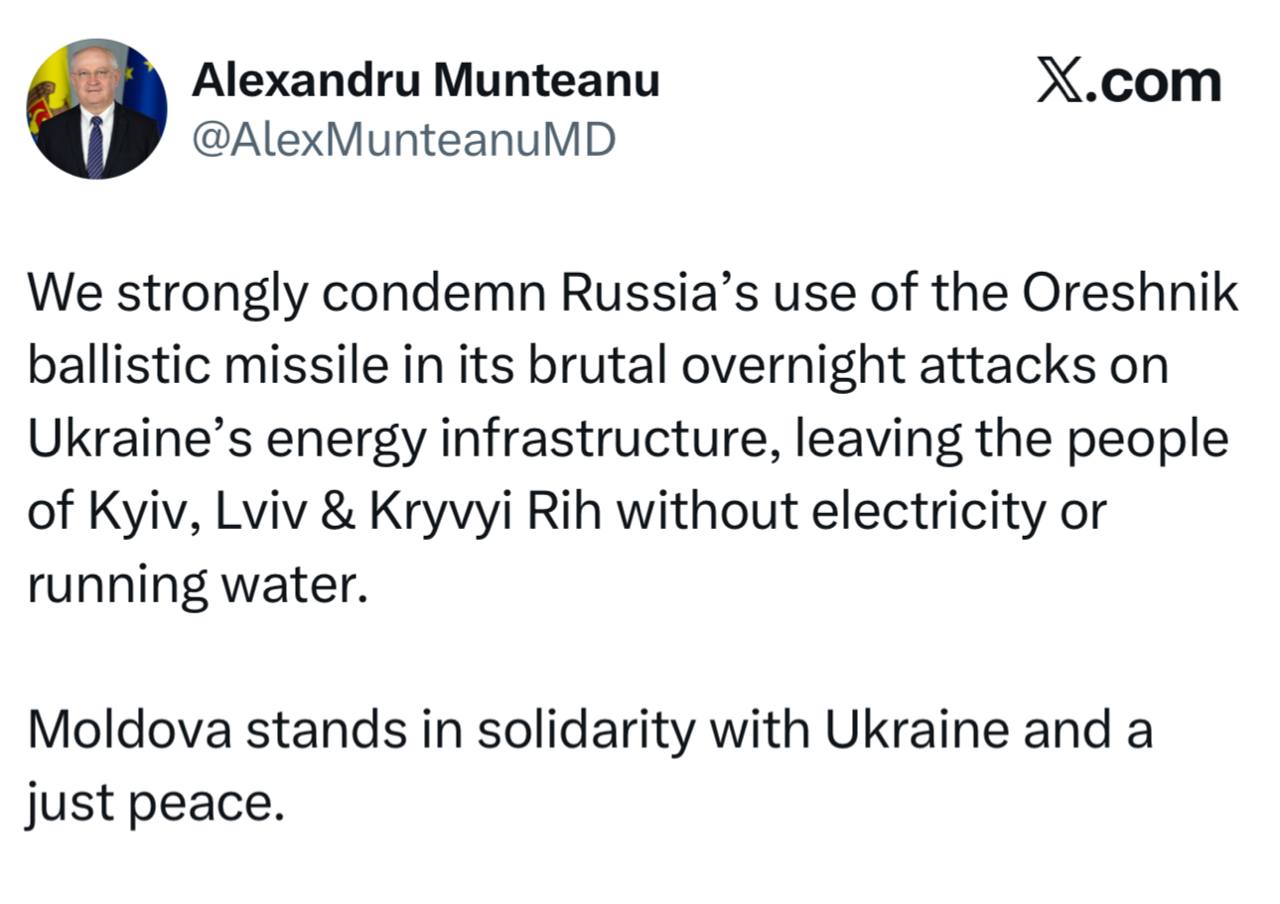Viewport: 1280px width, 904px height.
Task: Click the @AlexMunteanuMD handle
Action: click(x=403, y=141)
